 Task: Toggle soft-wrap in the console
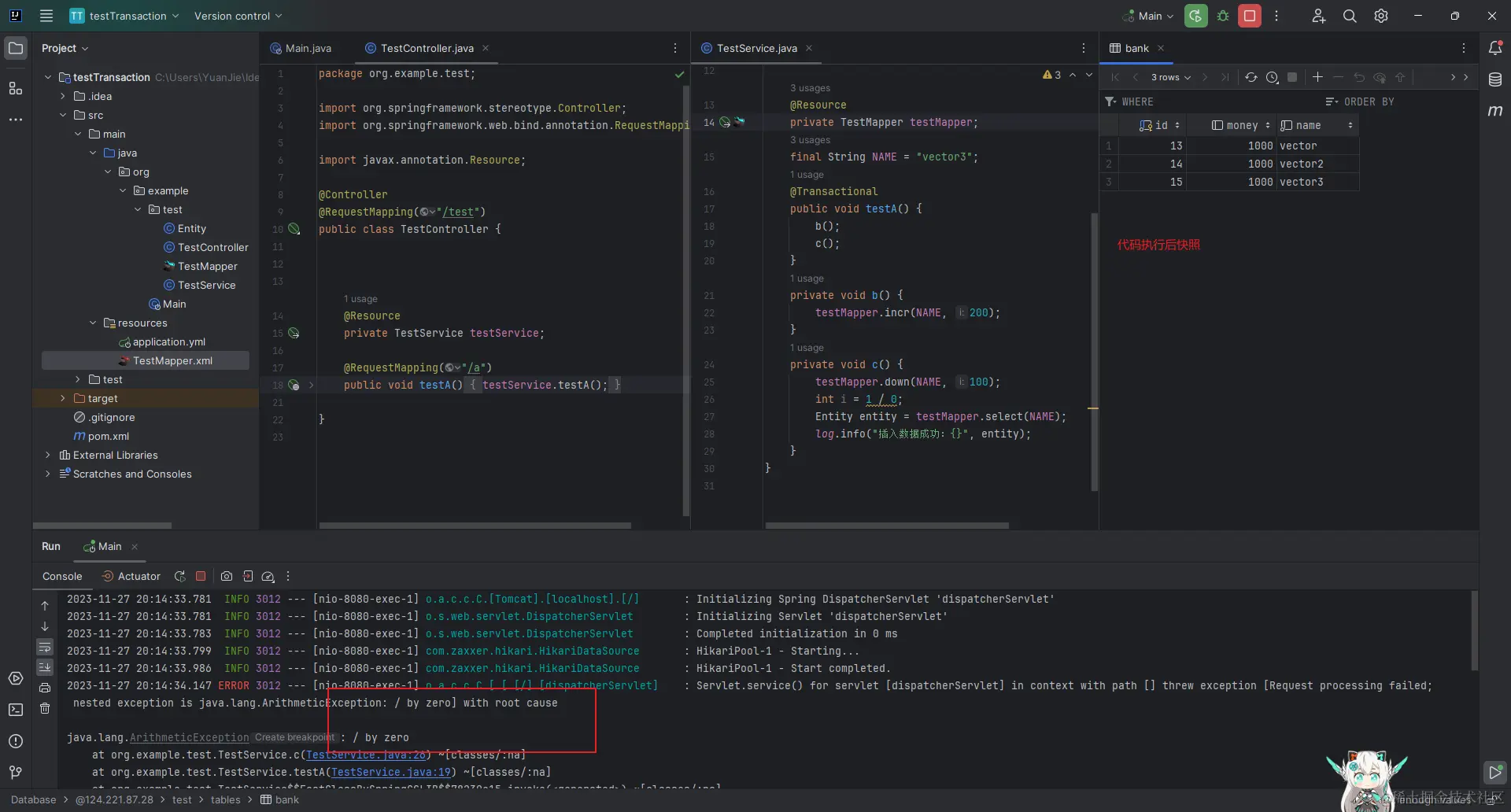(x=45, y=647)
